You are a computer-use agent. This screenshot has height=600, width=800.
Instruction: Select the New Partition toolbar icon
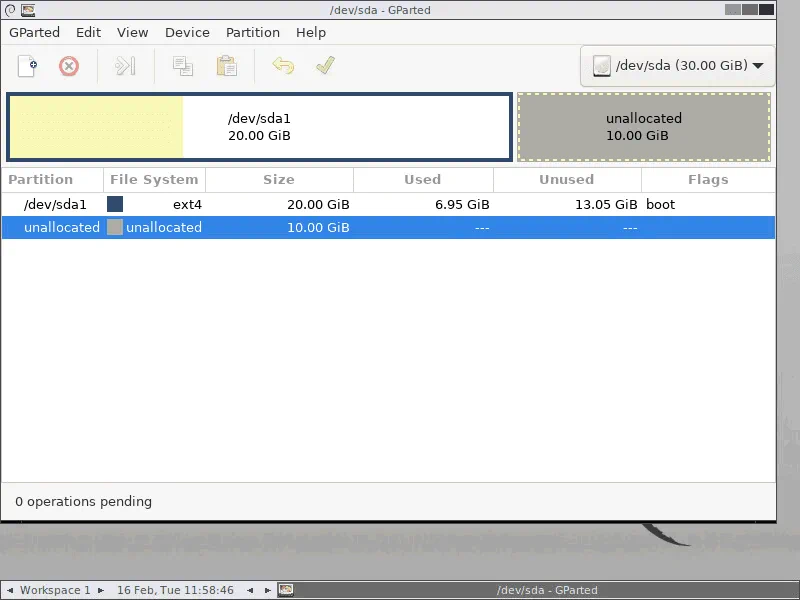click(x=27, y=66)
